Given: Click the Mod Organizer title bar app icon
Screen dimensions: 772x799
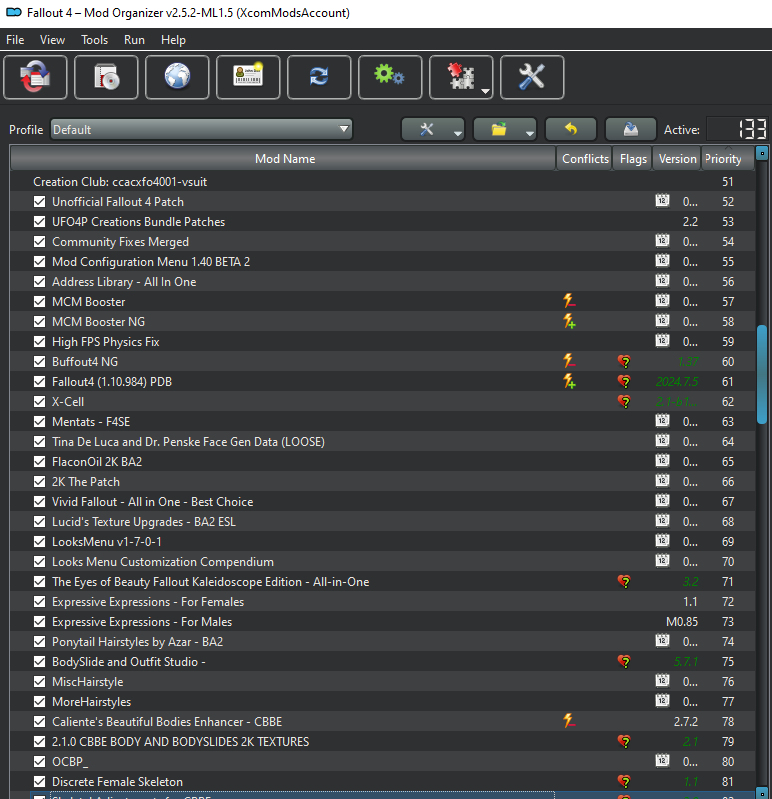Looking at the screenshot, I should point(14,12).
